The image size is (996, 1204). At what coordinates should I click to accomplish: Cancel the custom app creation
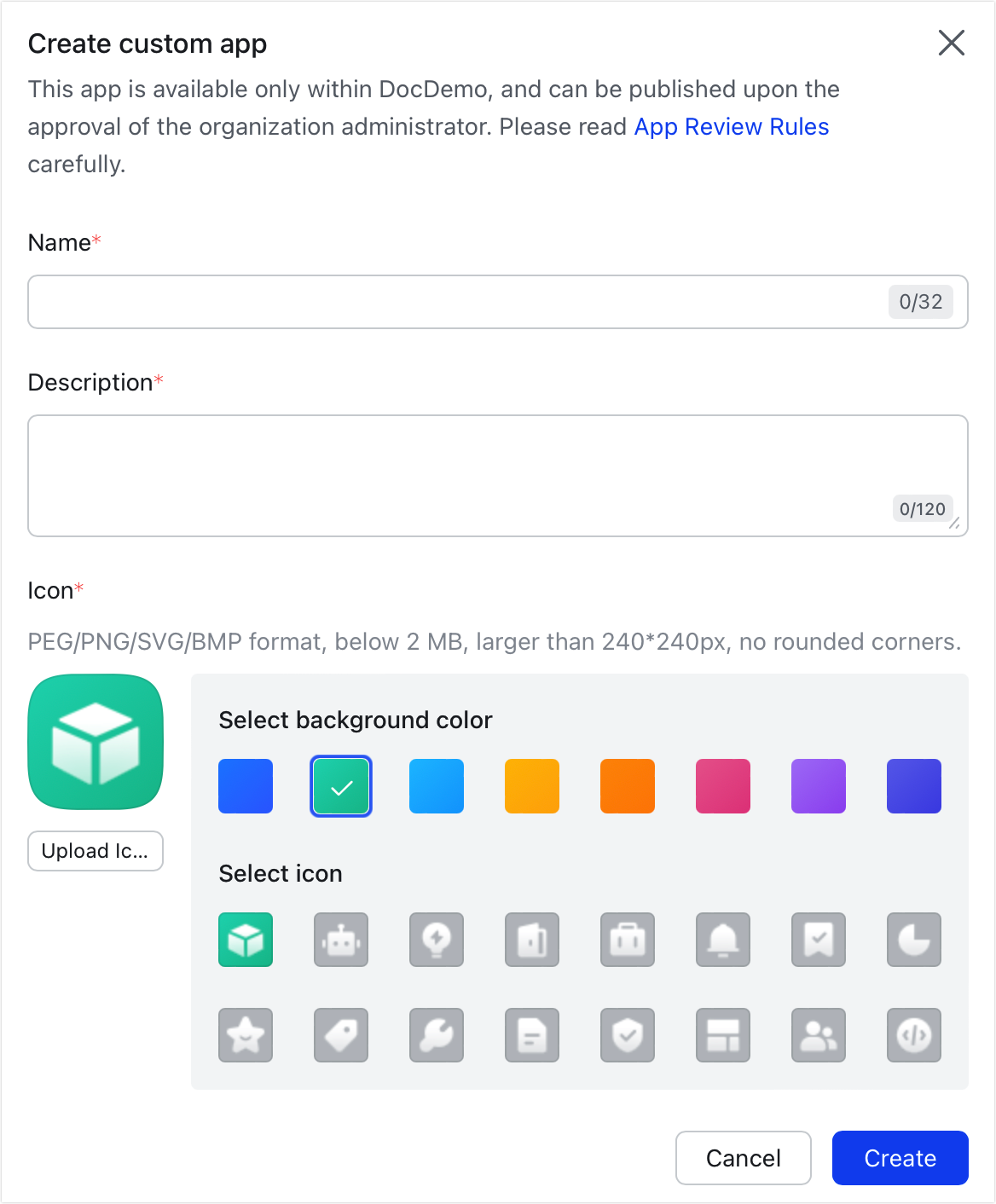[x=744, y=1158]
